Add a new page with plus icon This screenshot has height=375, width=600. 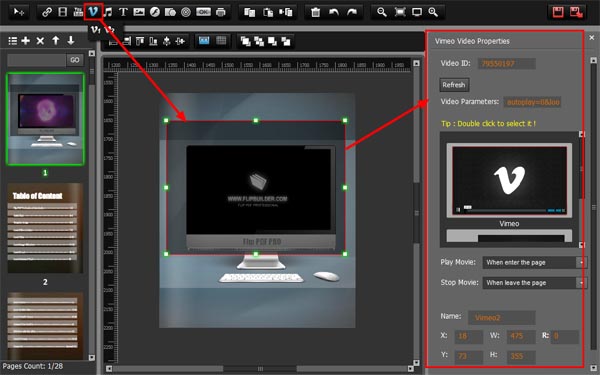click(26, 41)
